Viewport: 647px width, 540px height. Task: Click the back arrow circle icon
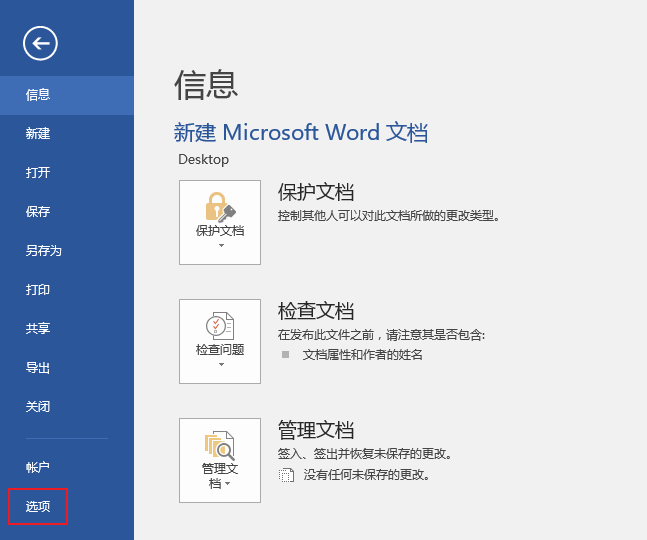point(40,43)
